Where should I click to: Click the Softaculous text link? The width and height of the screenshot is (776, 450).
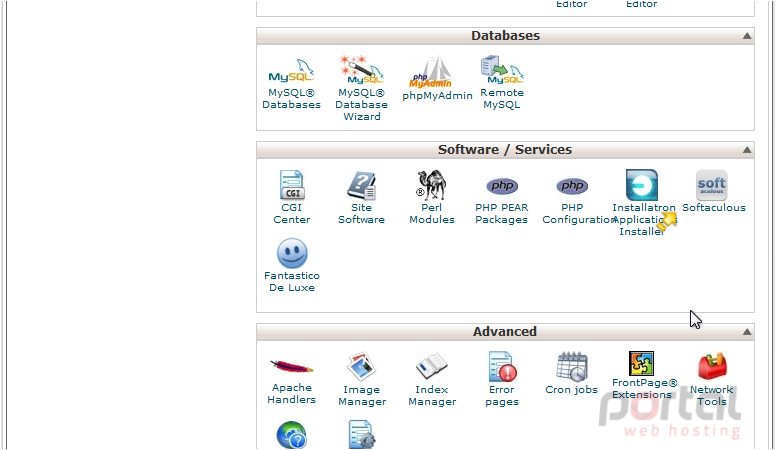[714, 207]
